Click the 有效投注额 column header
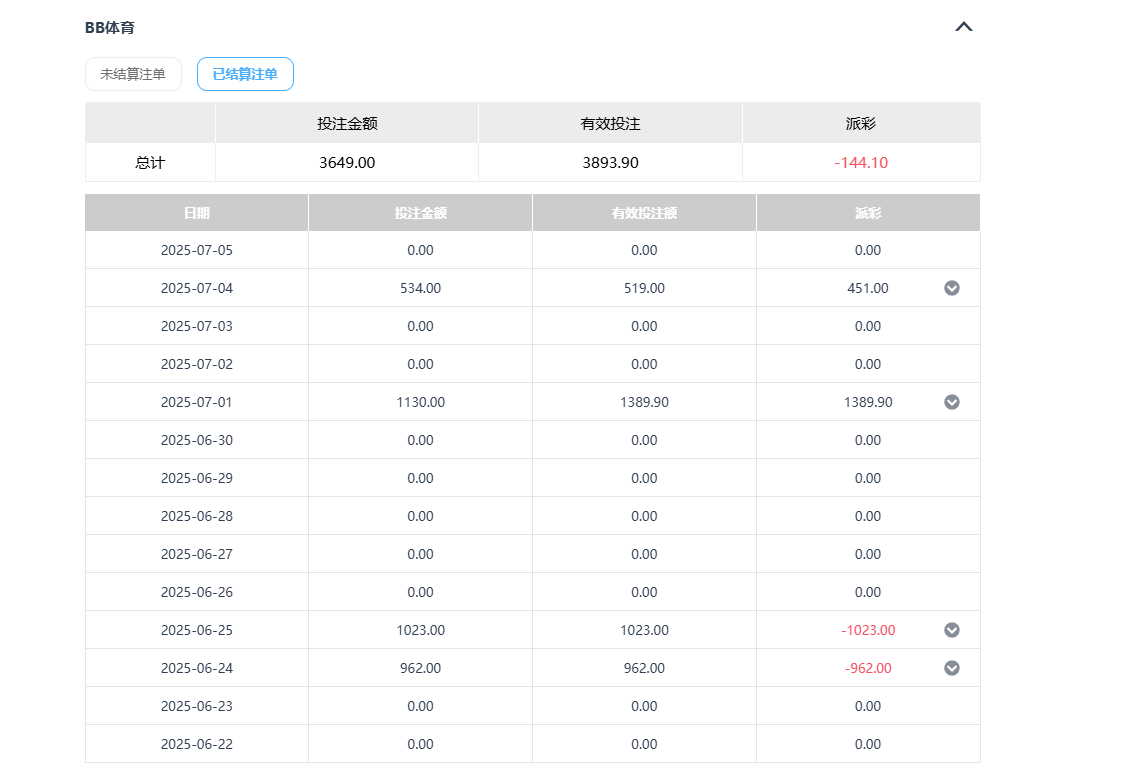1143x771 pixels. point(644,213)
